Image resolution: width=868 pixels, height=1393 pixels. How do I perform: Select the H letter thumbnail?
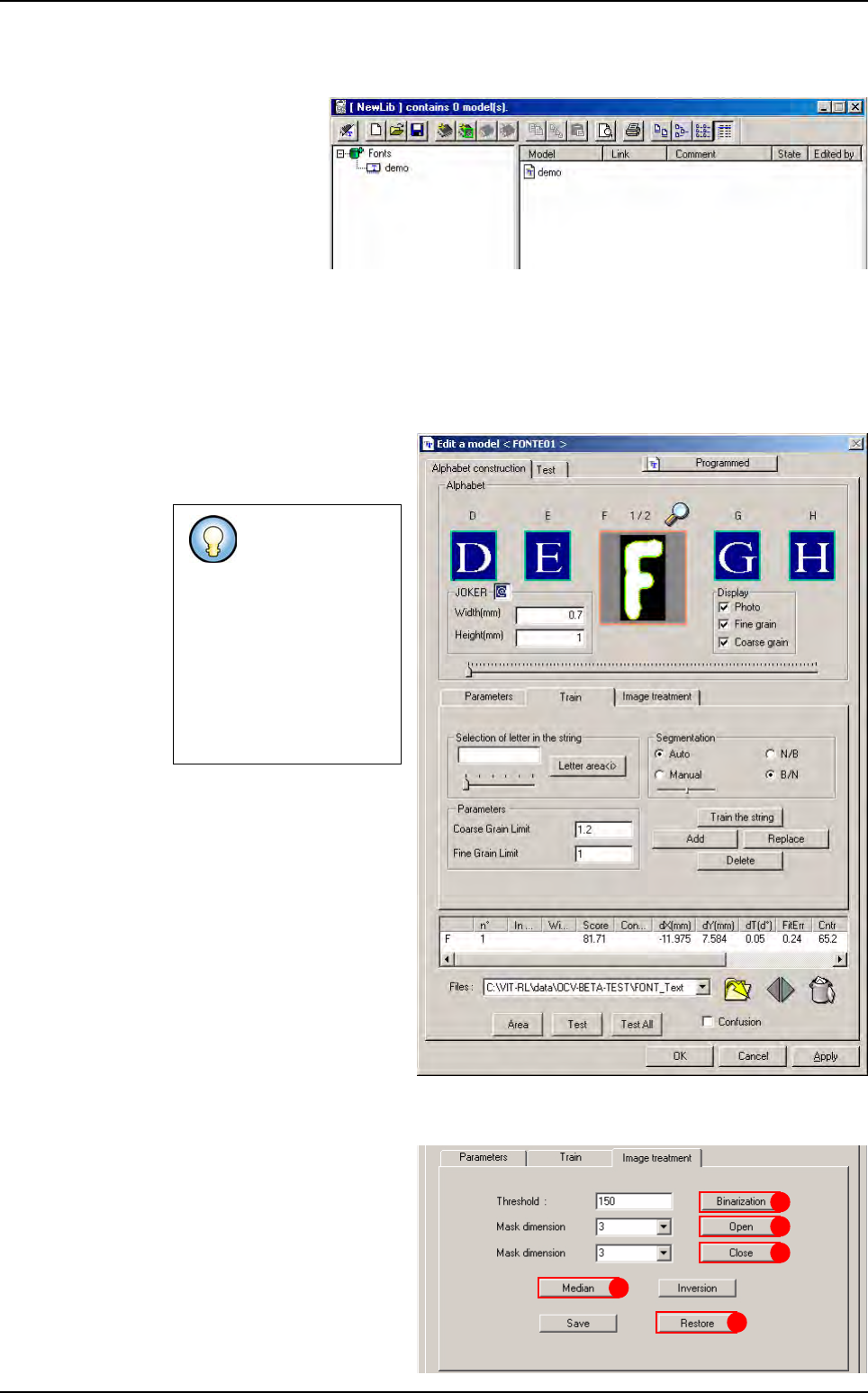pos(812,556)
